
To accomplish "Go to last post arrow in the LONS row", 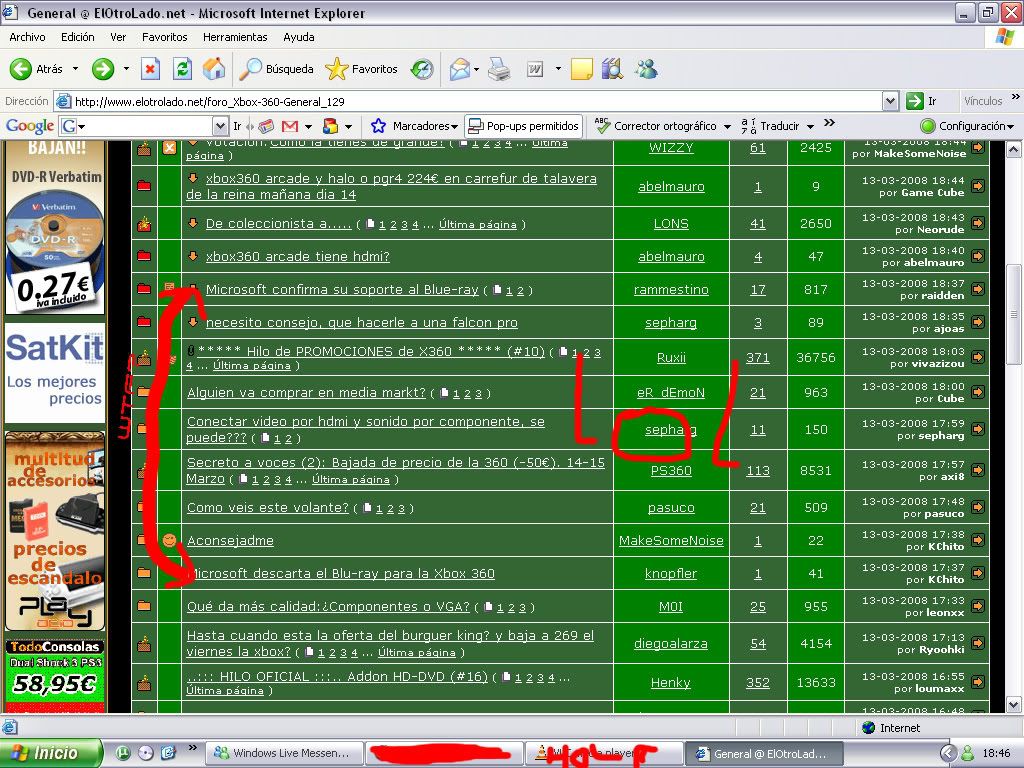I will click(978, 223).
